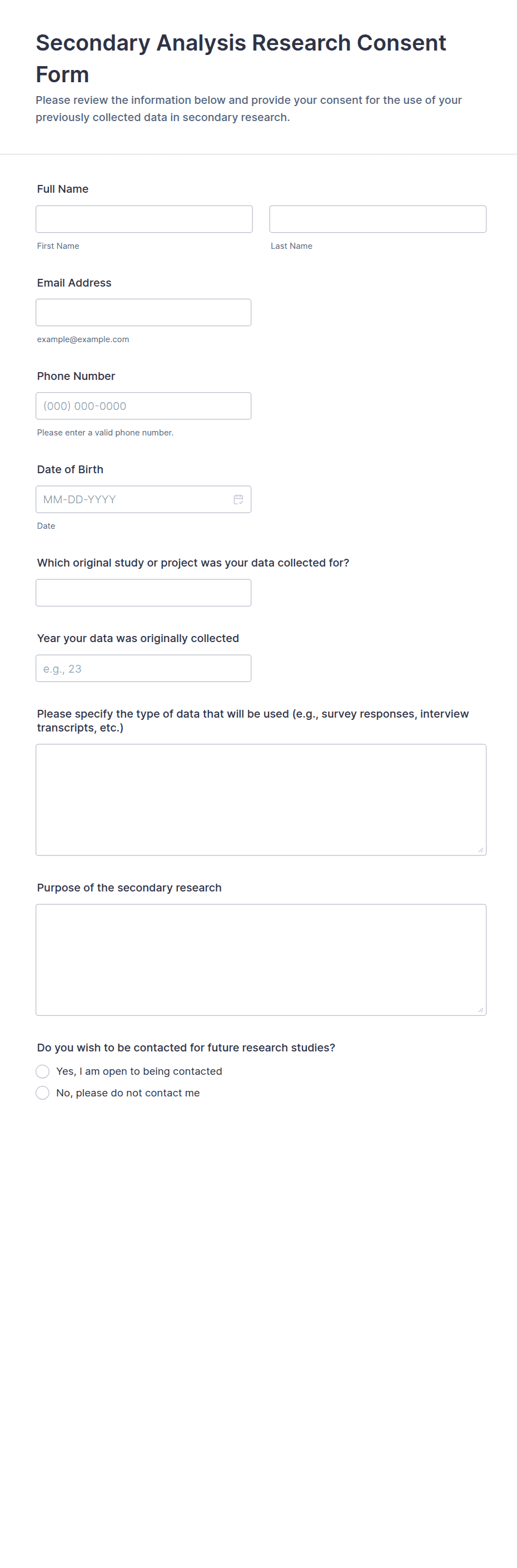
Task: Select "Yes, I am open to being contacted"
Action: (43, 1071)
